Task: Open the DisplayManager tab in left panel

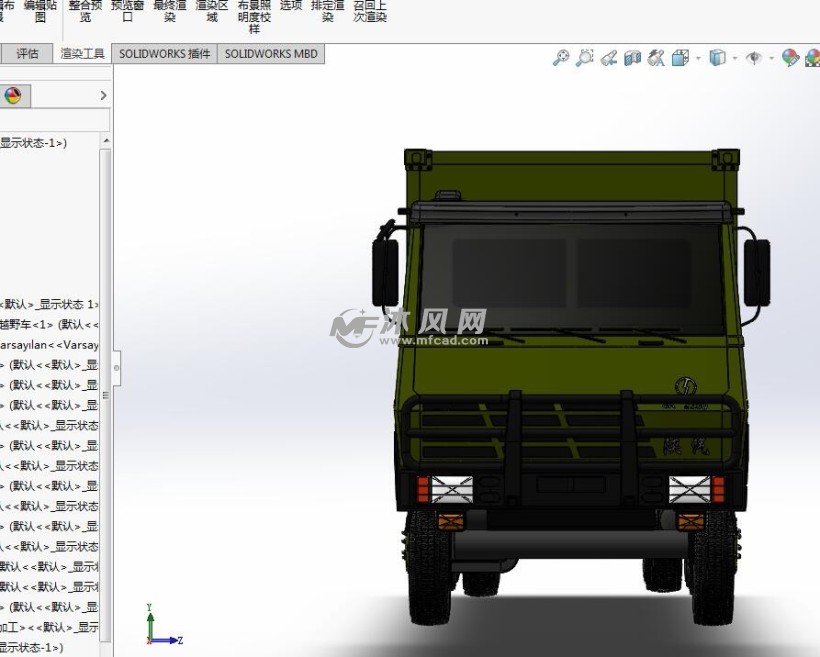Action: [13, 96]
